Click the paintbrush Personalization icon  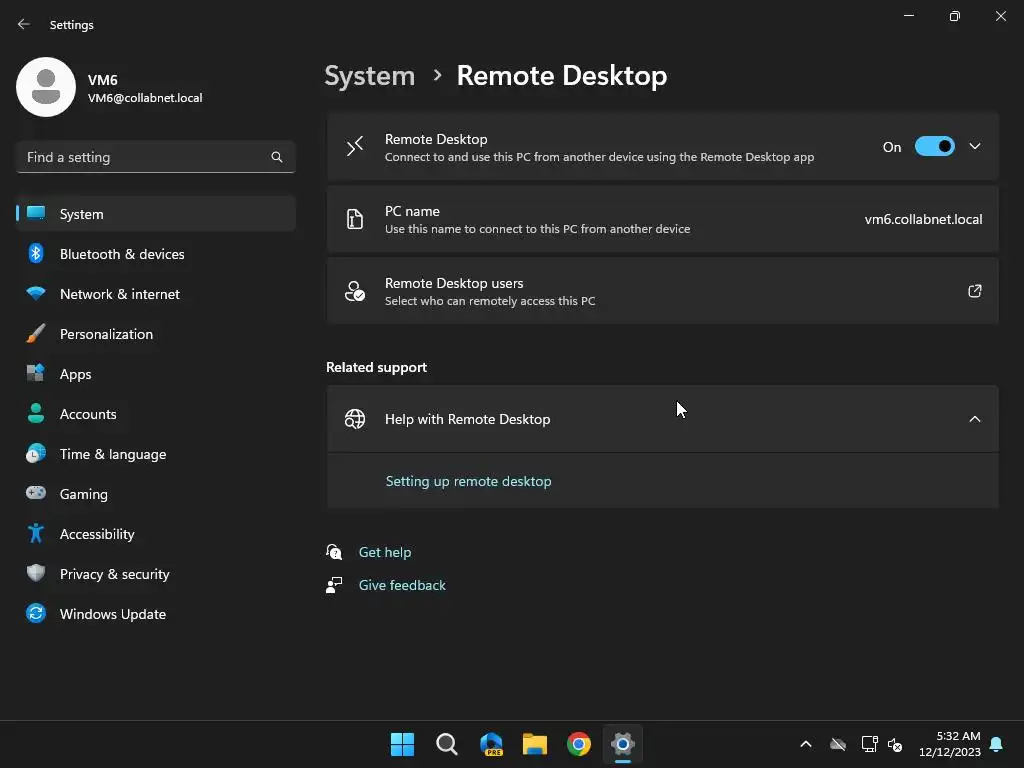(x=36, y=333)
